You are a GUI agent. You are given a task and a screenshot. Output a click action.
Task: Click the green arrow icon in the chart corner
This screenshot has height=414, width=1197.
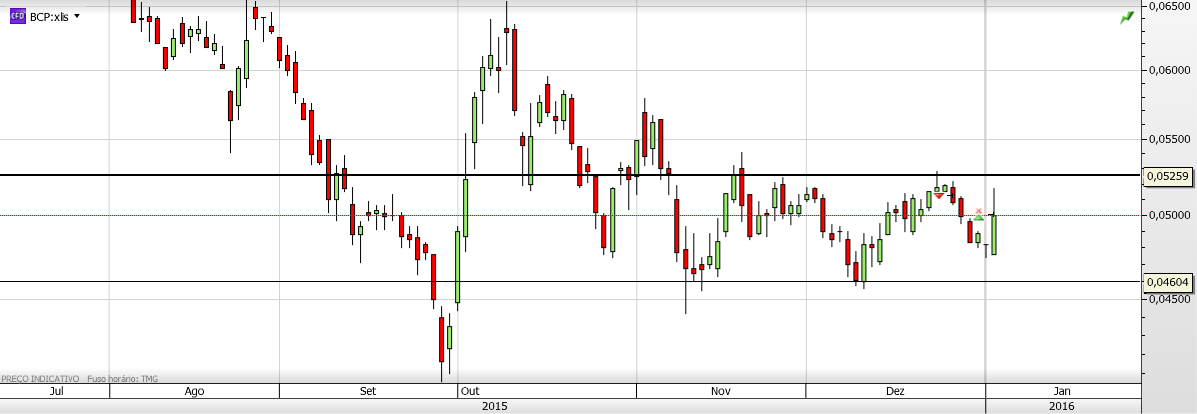coord(1127,18)
